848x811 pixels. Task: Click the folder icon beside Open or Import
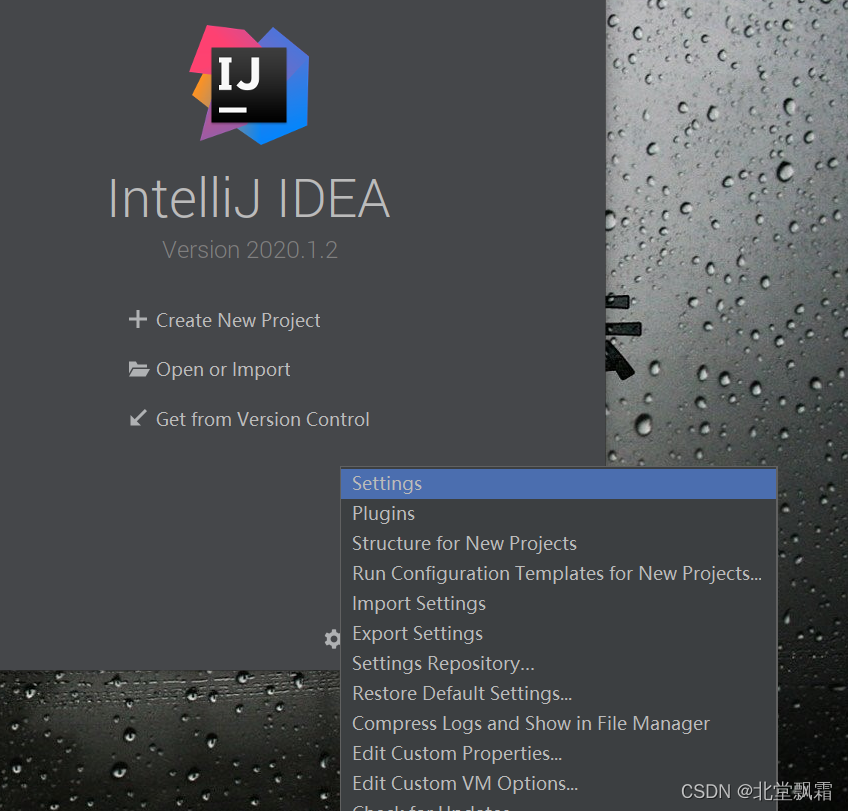click(x=139, y=369)
